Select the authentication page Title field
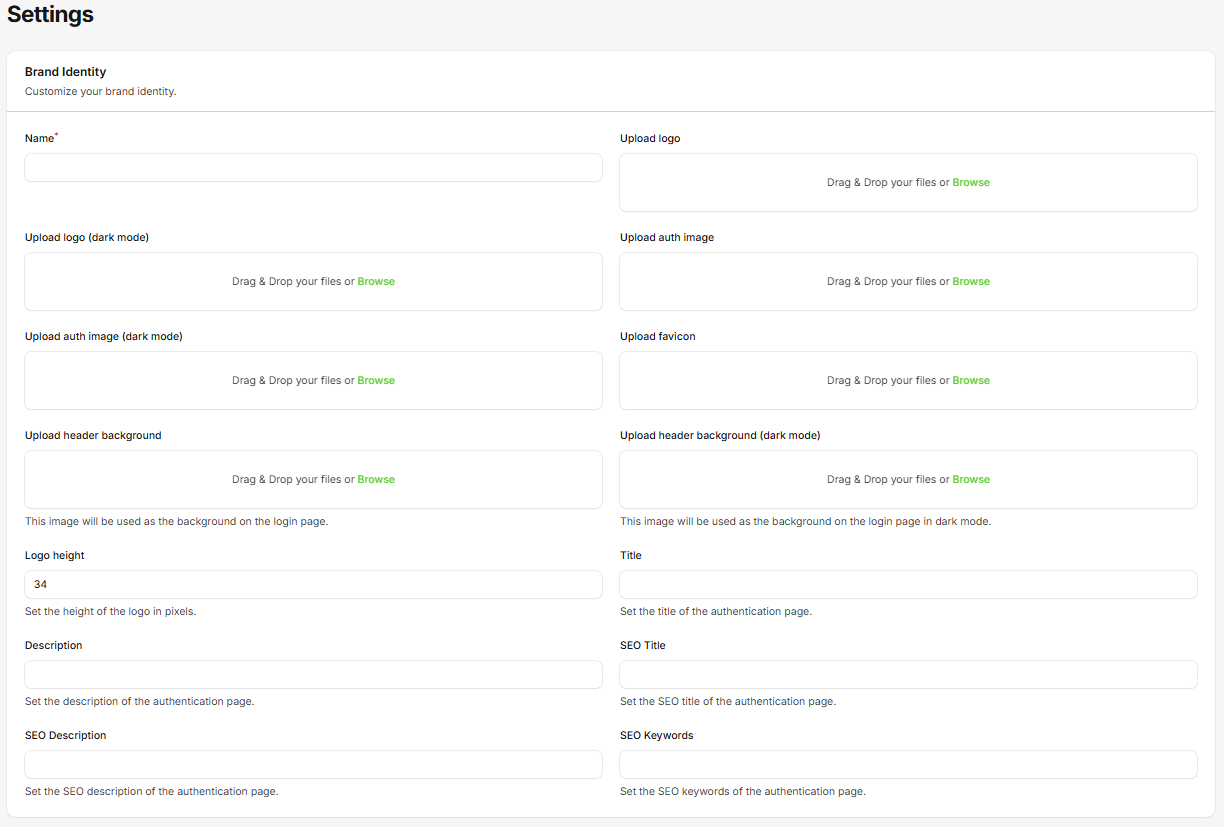 [x=908, y=584]
